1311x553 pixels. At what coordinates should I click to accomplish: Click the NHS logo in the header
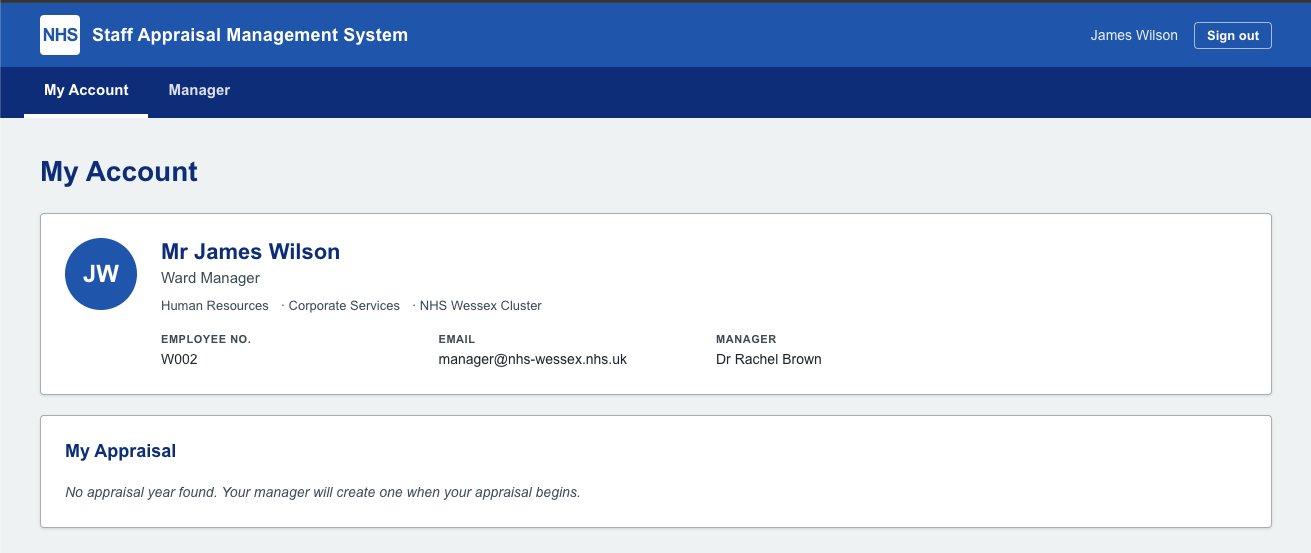(60, 35)
